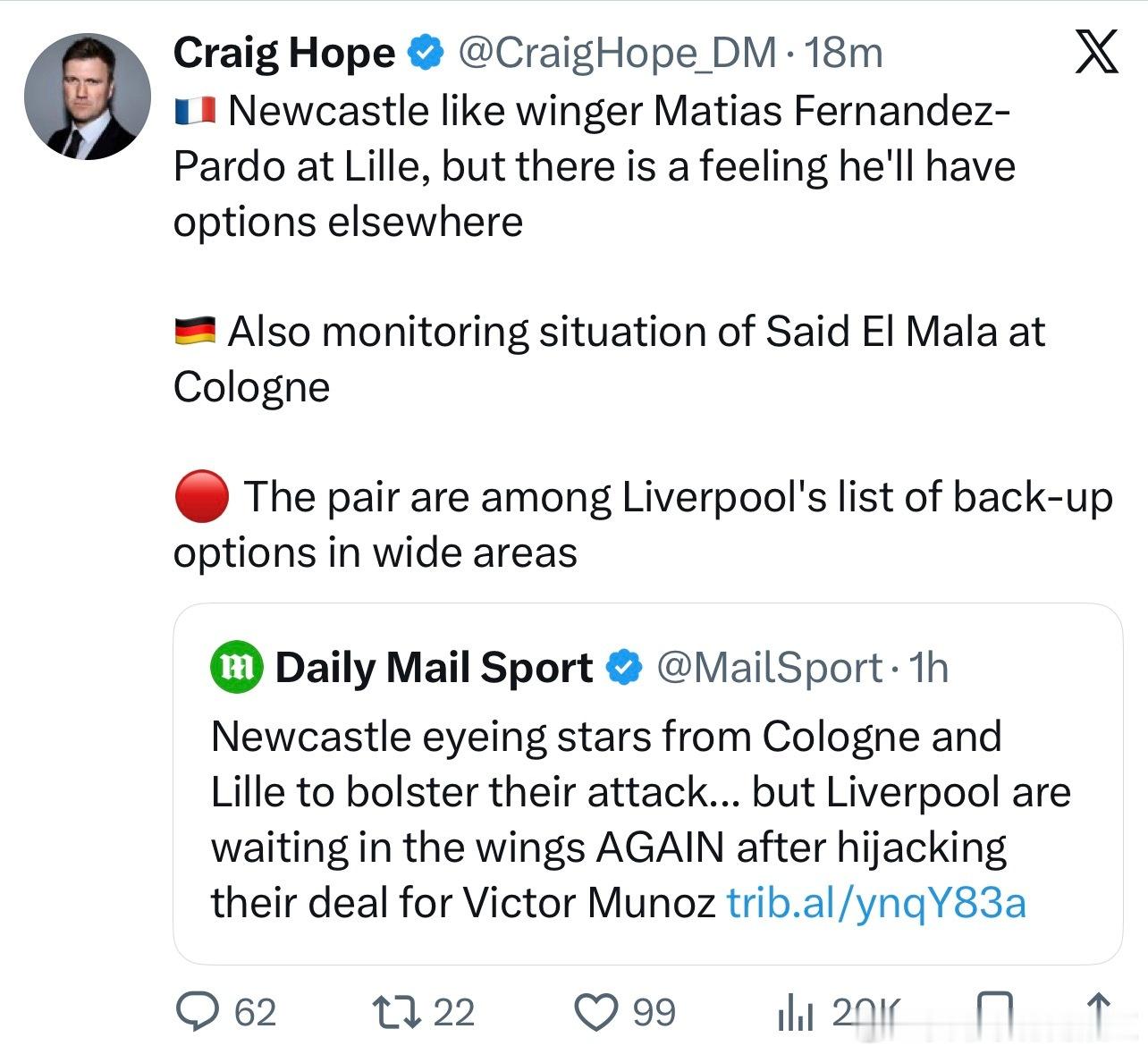1148x1054 pixels.
Task: Click the French flag emoji
Action: [195, 111]
